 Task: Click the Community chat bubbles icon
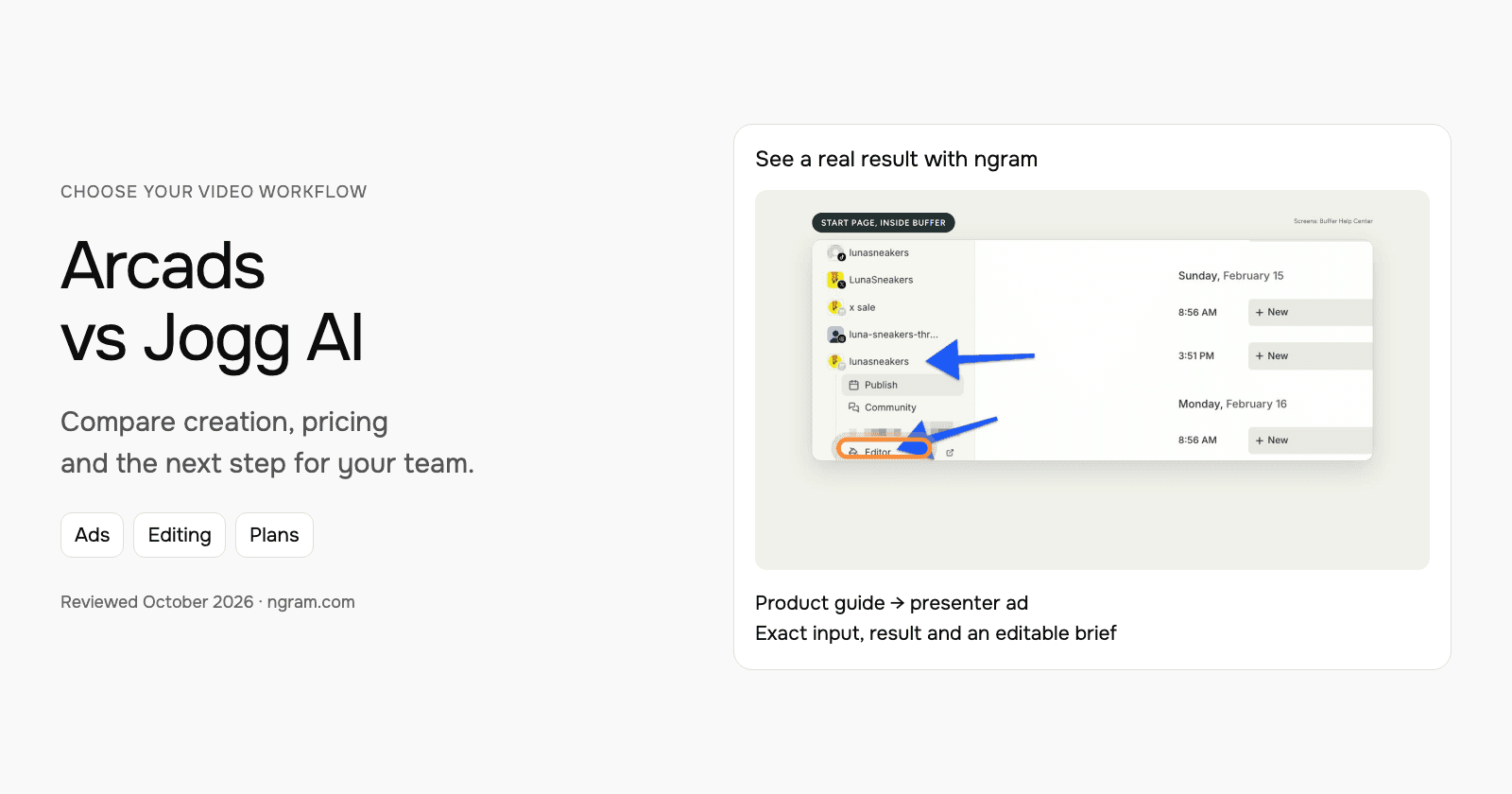coord(854,407)
